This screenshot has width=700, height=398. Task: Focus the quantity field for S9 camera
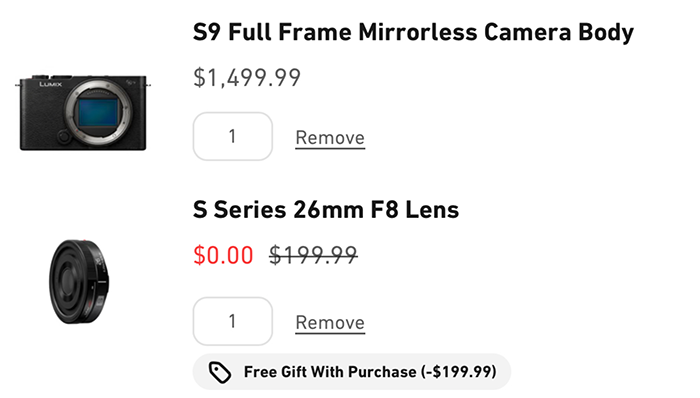click(x=233, y=136)
